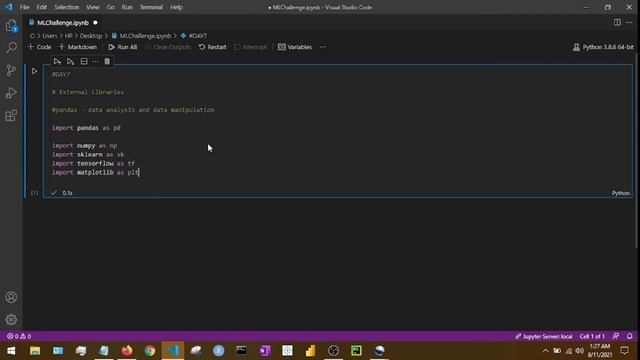The image size is (640, 360).
Task: Click Run All in notebook toolbar
Action: (122, 47)
